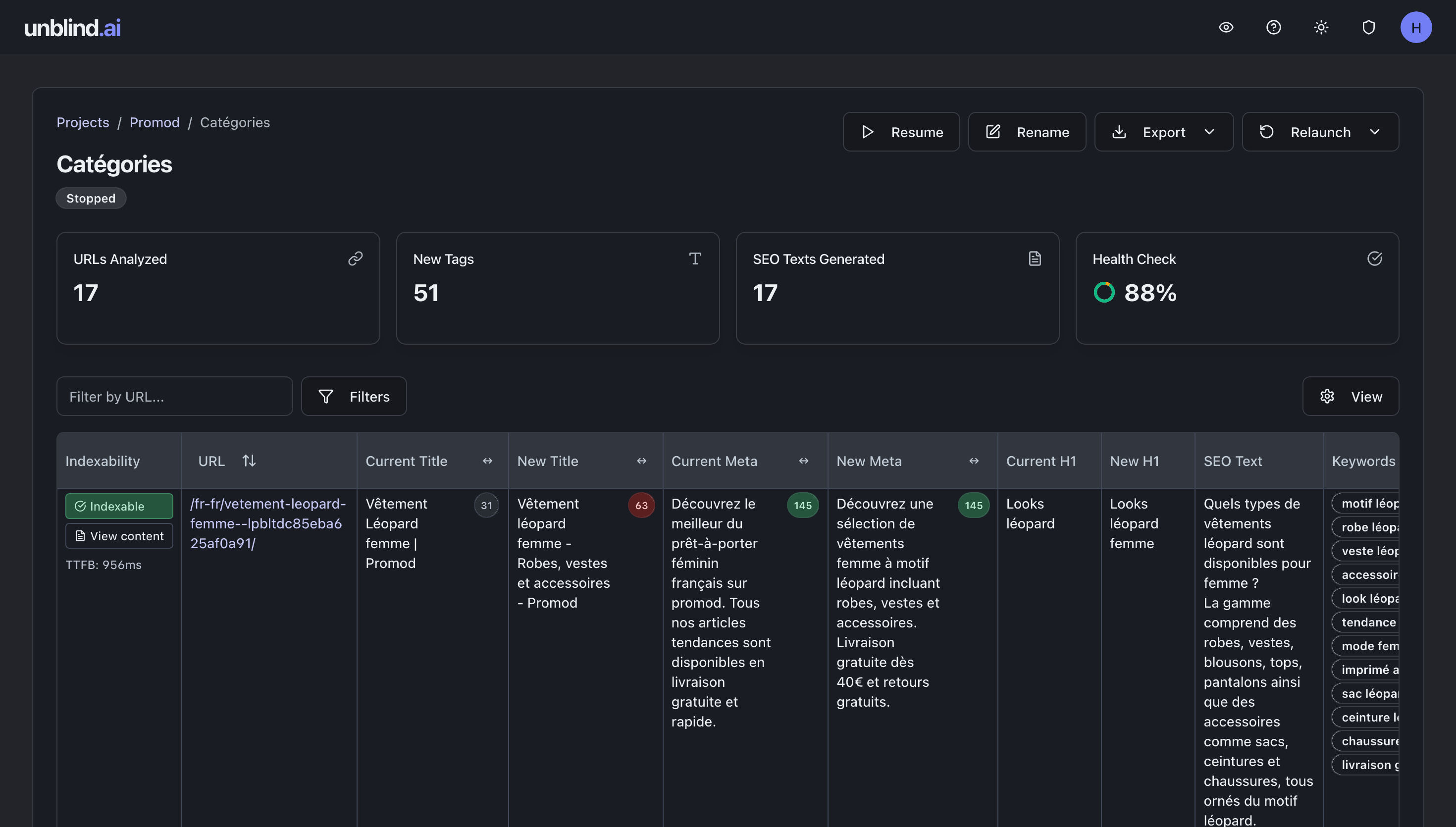This screenshot has width=1456, height=827.
Task: Click View content for the leopard URL
Action: [x=119, y=535]
